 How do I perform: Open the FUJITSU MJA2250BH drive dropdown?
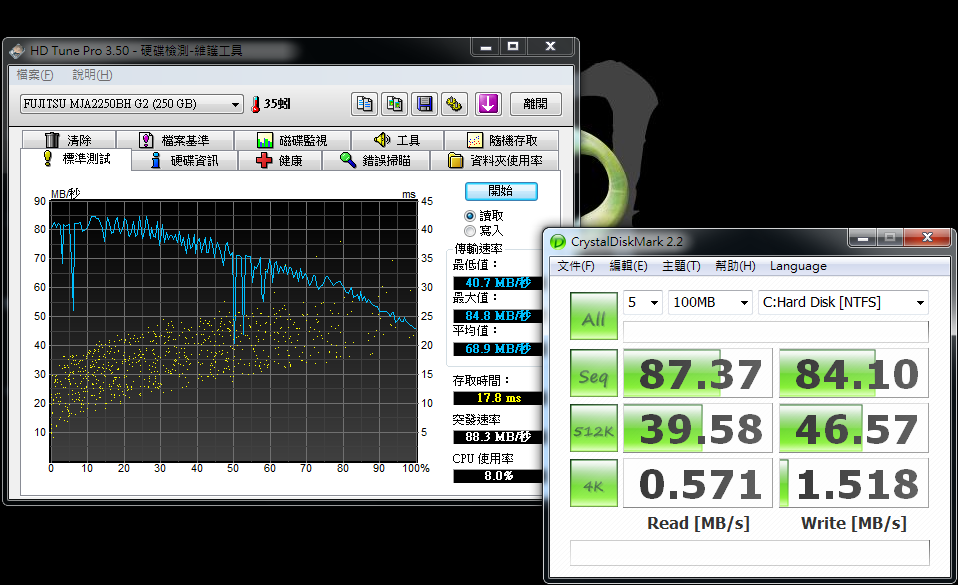130,104
